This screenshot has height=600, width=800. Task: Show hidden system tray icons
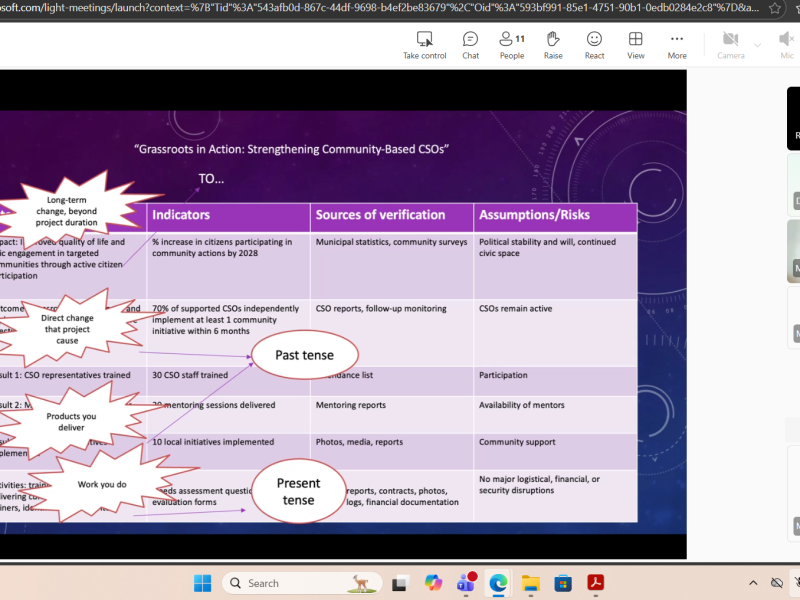coord(752,583)
